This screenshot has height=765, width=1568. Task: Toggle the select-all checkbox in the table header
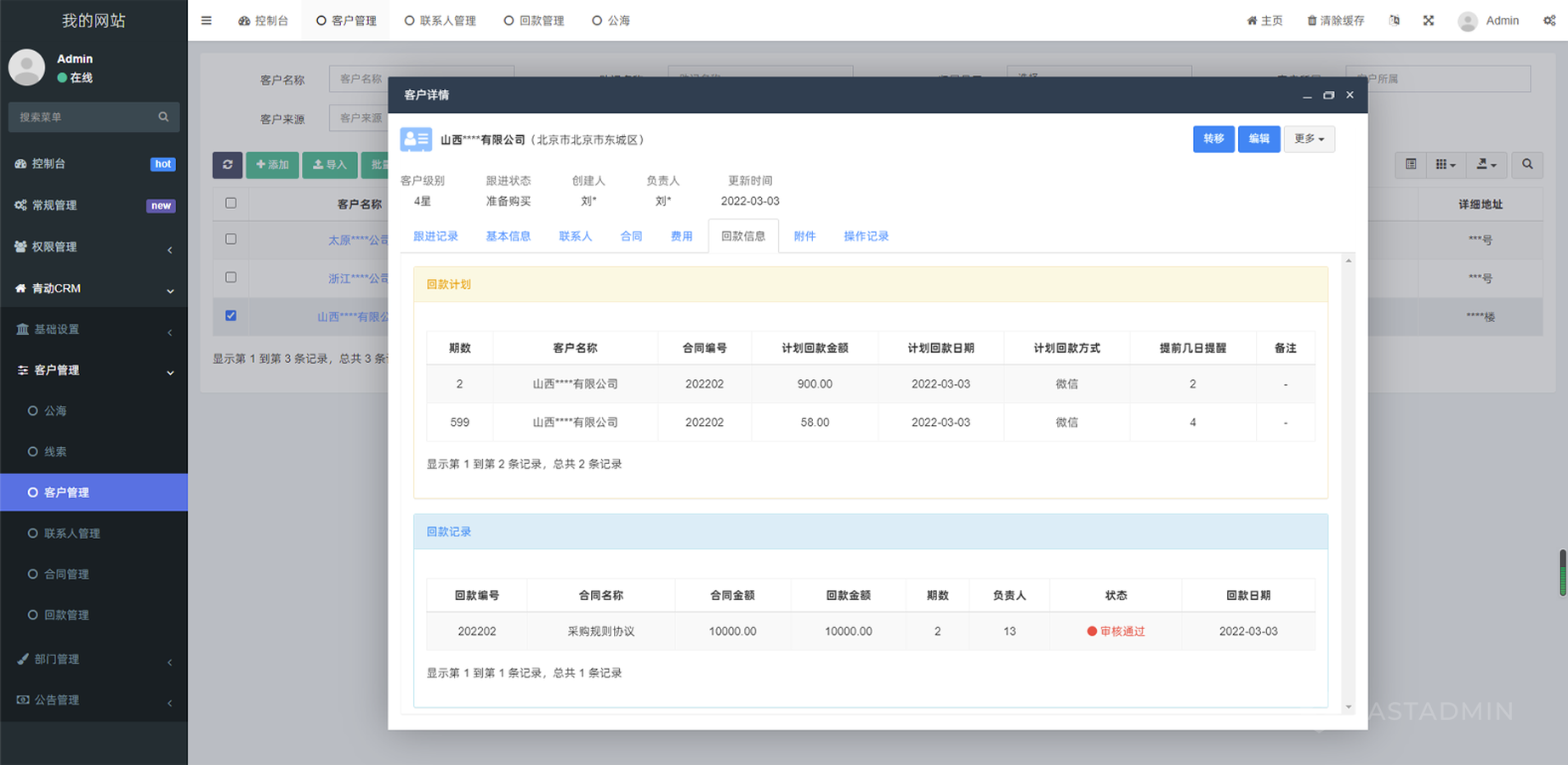tap(230, 203)
